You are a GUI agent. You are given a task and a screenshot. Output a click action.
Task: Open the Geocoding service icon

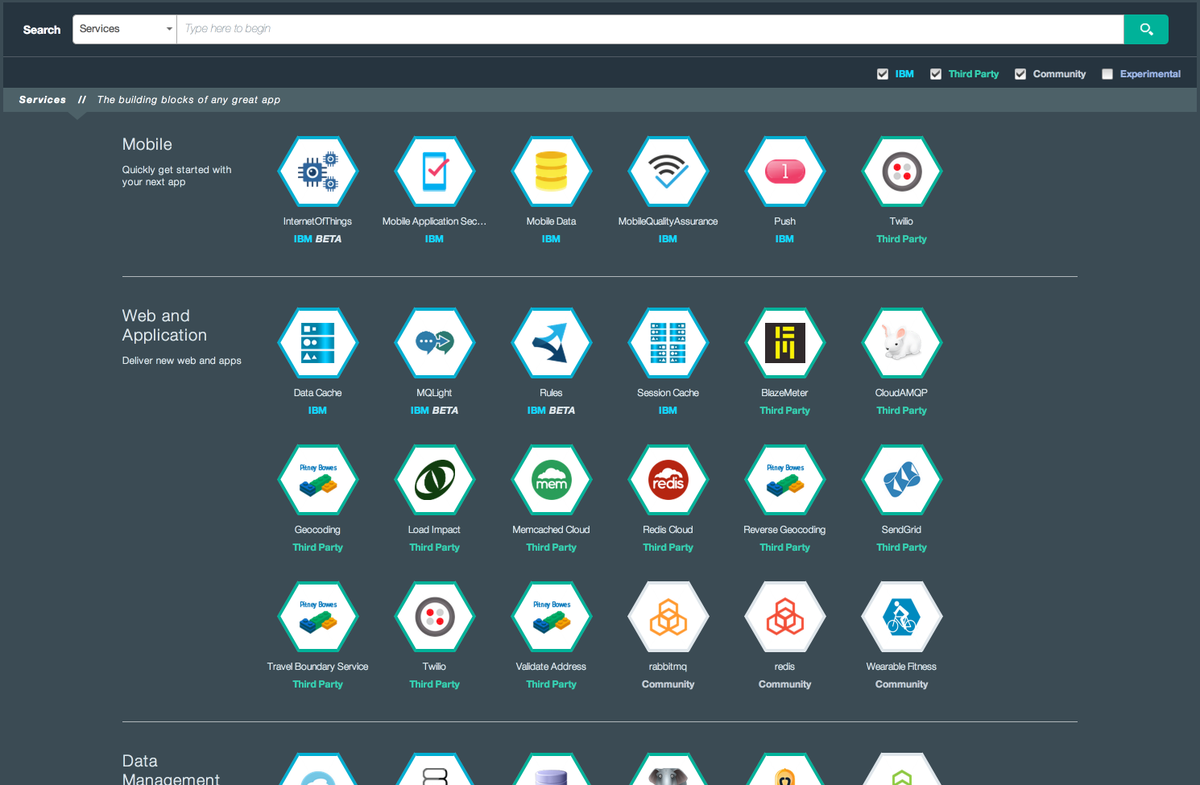(318, 480)
